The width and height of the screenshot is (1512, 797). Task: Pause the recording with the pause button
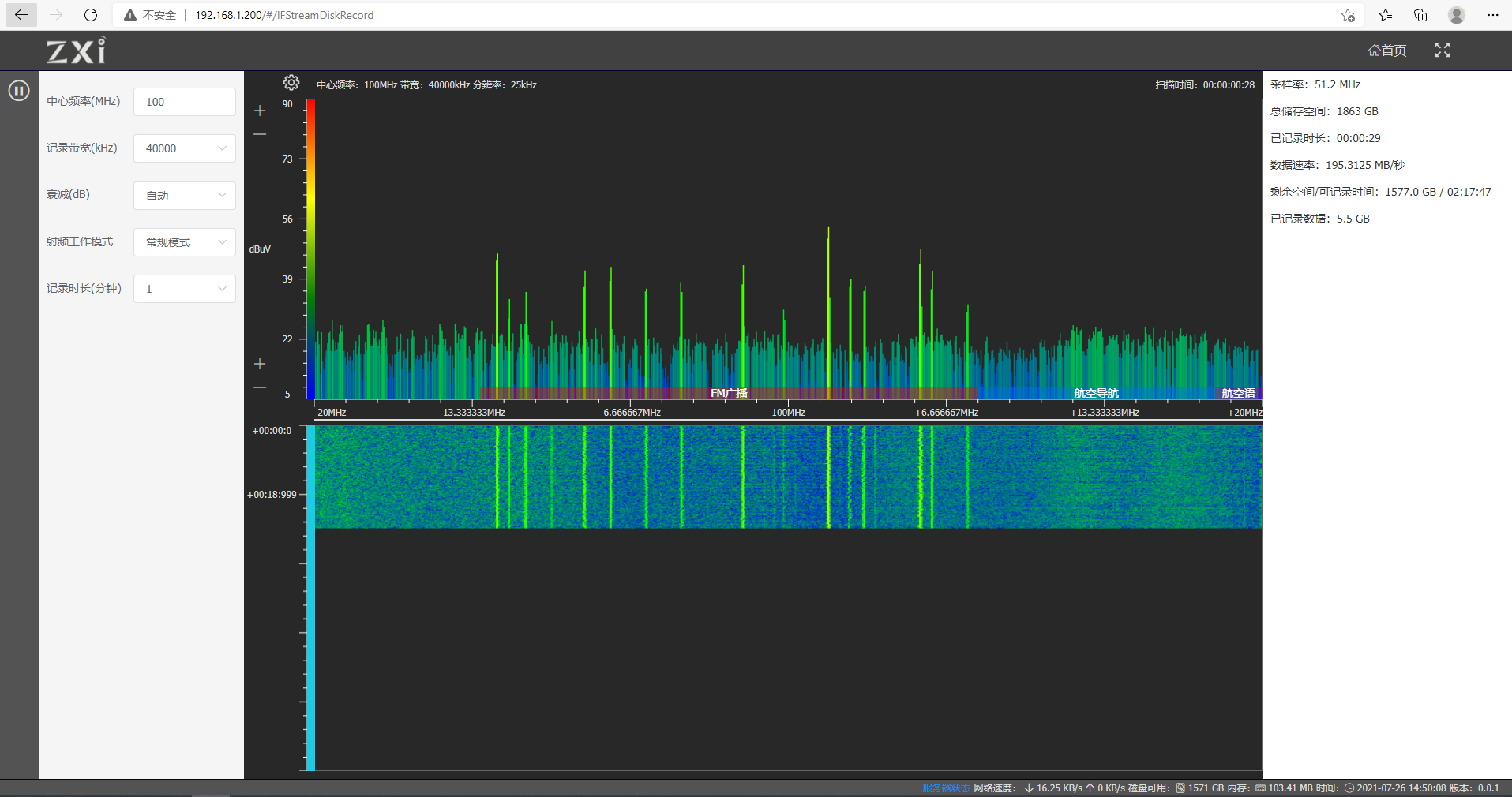(19, 91)
